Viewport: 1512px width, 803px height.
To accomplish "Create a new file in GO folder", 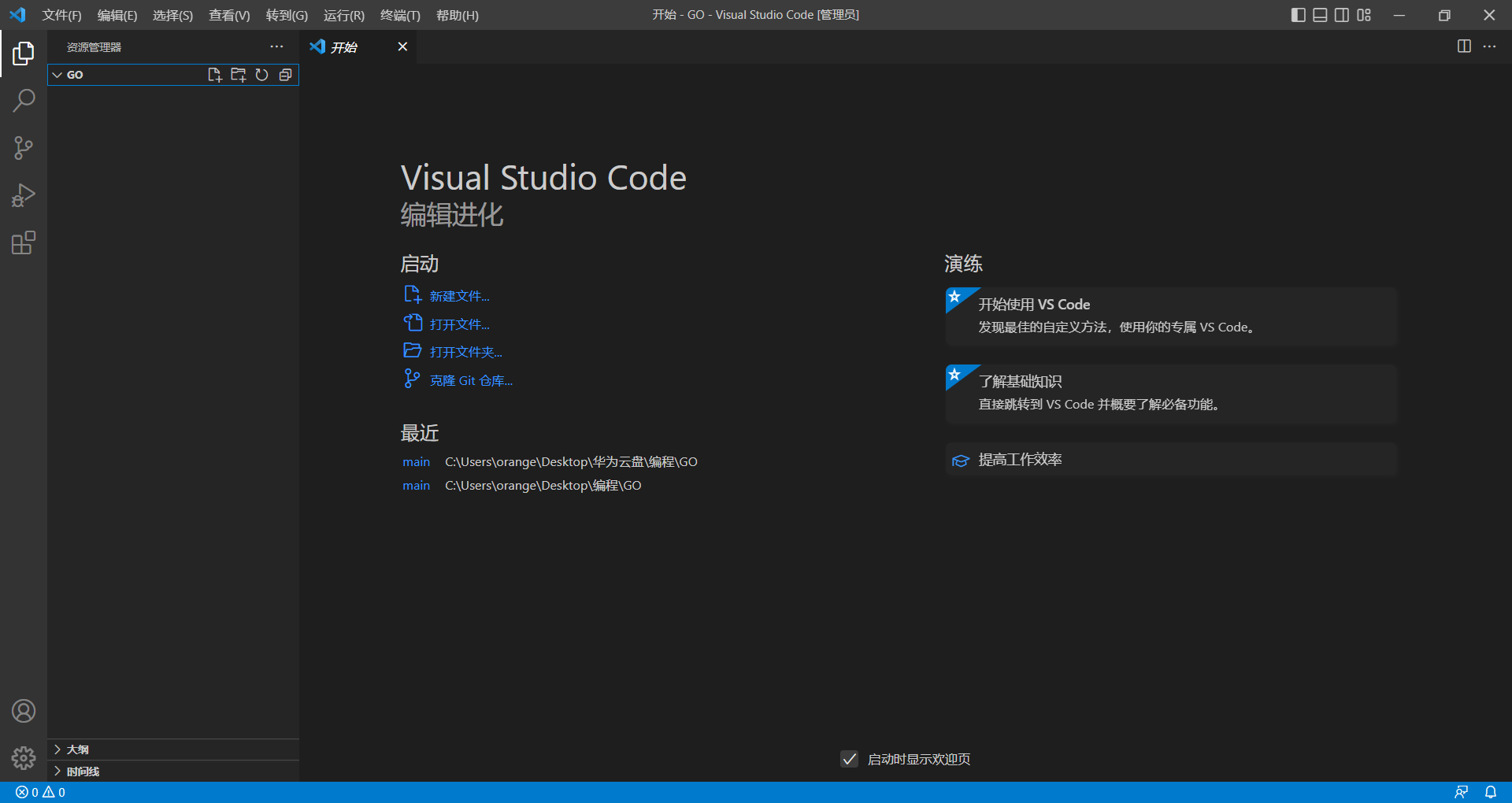I will click(214, 75).
